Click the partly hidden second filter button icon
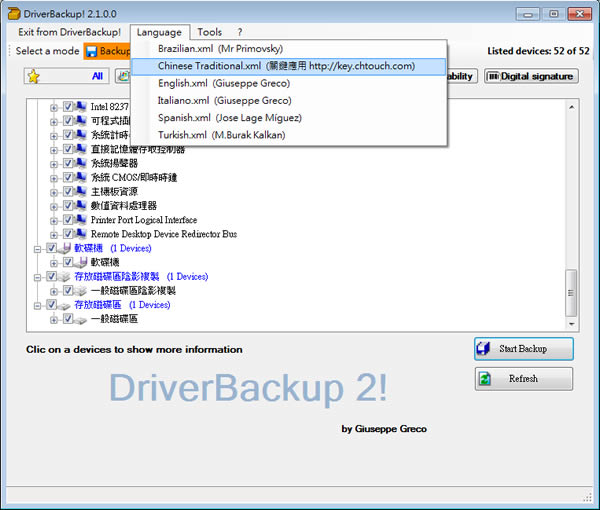The image size is (600, 510). click(124, 76)
